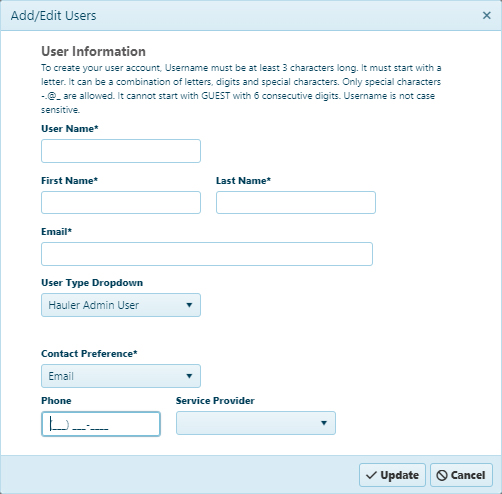The image size is (502, 494).
Task: Click the Service Provider label
Action: 215,401
